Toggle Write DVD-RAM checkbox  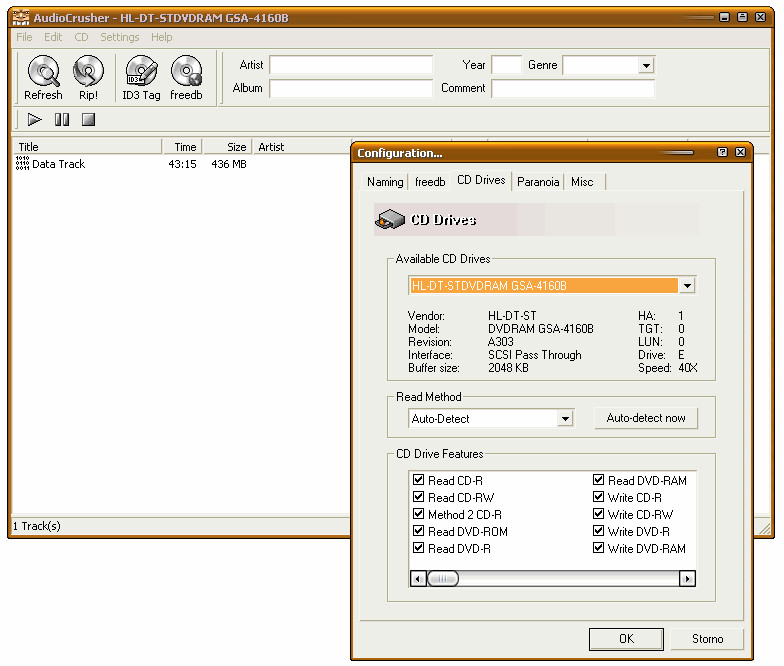[x=598, y=548]
